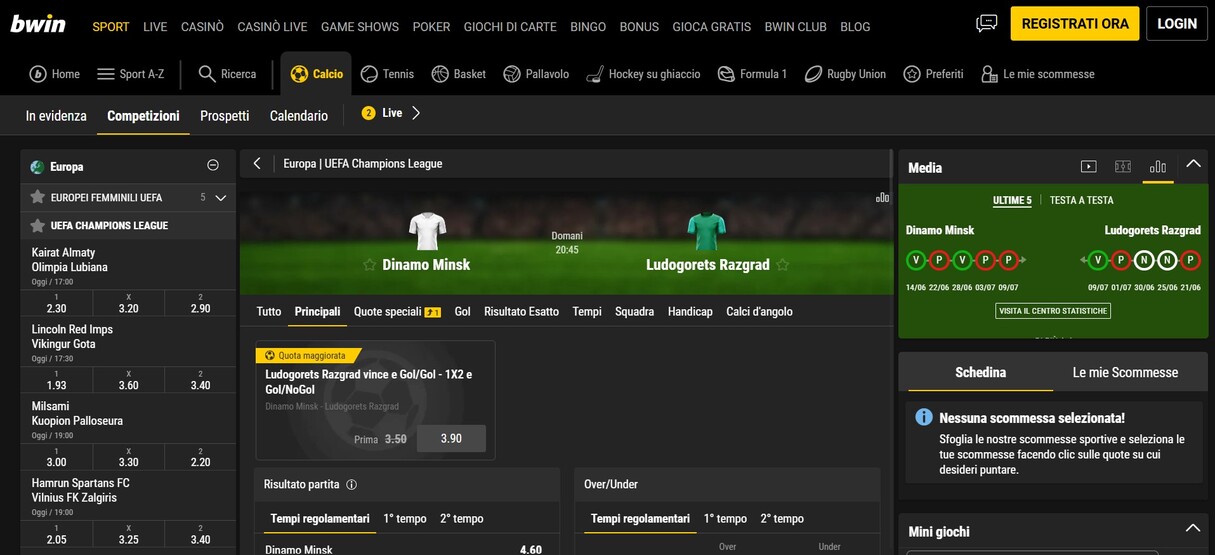
Task: Show statistics chart in Media panel
Action: point(1158,167)
